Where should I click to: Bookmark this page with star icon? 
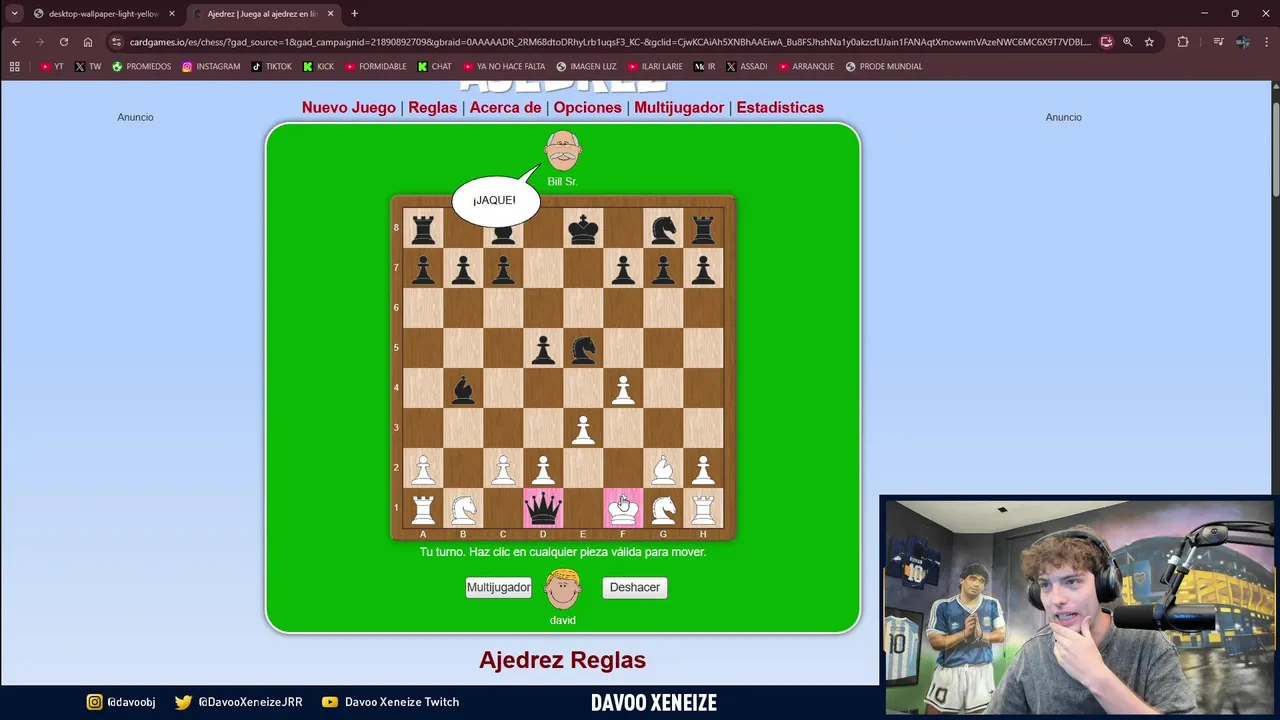tap(1149, 42)
